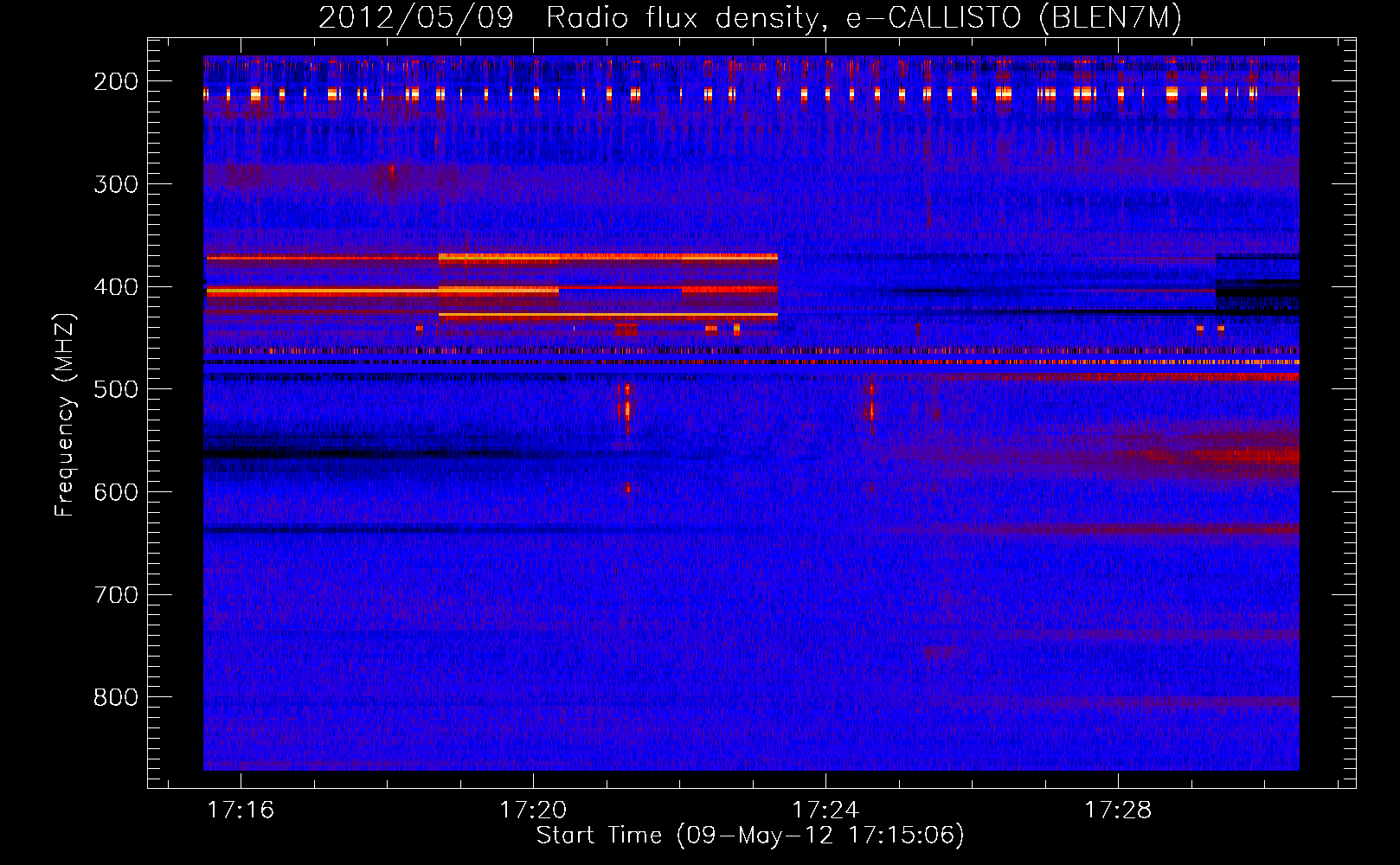Viewport: 1400px width, 865px height.
Task: Click the 500 frequency tick label
Action: 115,389
